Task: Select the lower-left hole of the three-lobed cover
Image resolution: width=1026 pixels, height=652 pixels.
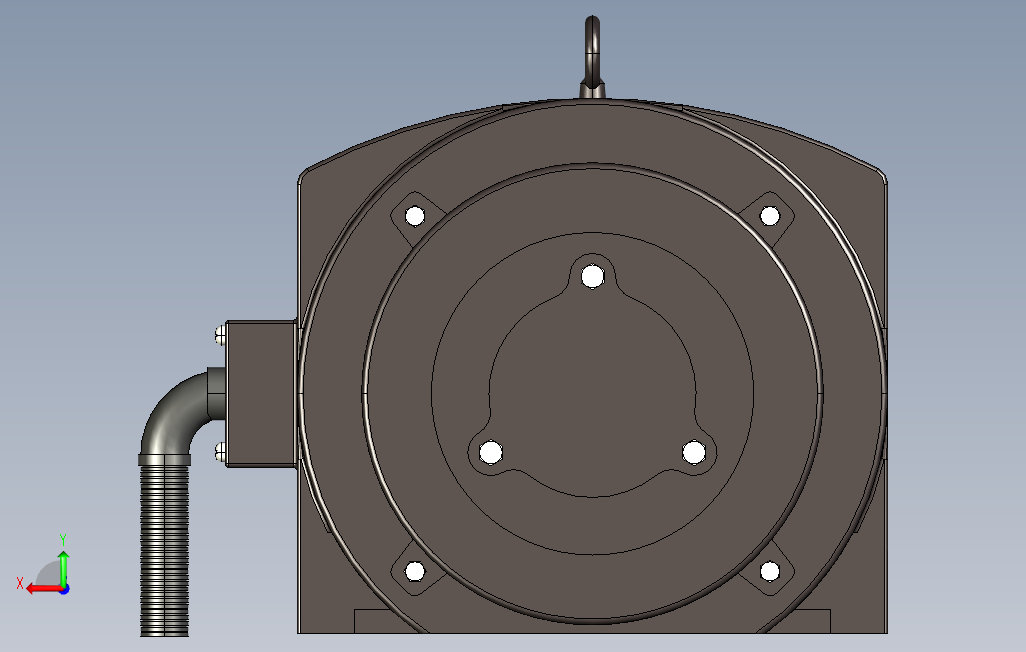Action: [491, 452]
